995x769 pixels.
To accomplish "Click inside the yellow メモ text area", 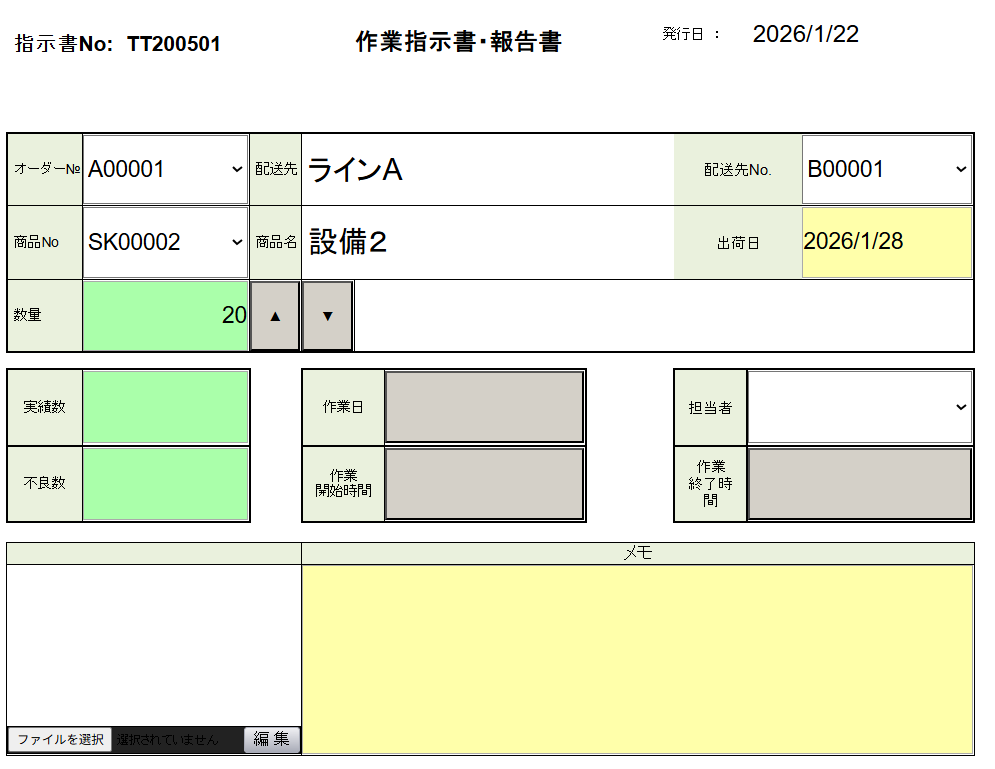I will (x=637, y=660).
